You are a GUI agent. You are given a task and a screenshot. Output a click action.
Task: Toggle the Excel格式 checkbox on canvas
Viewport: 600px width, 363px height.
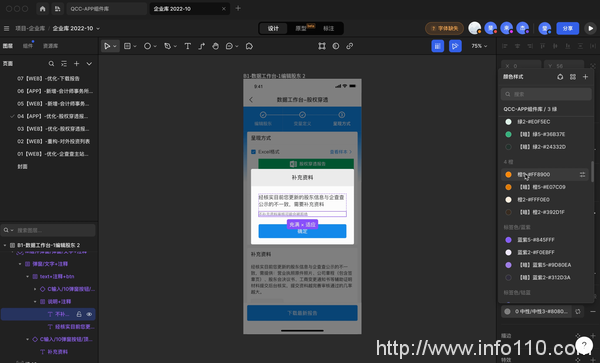[x=253, y=152]
